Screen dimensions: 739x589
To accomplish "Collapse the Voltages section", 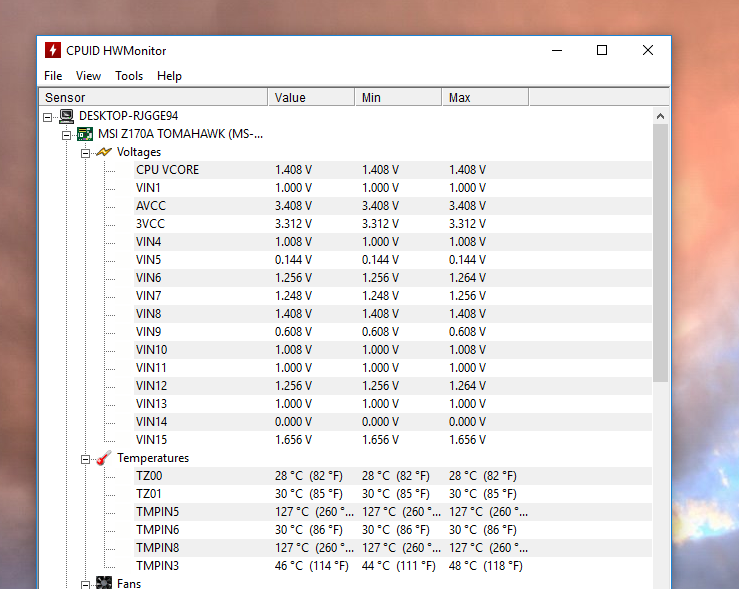I will [85, 153].
